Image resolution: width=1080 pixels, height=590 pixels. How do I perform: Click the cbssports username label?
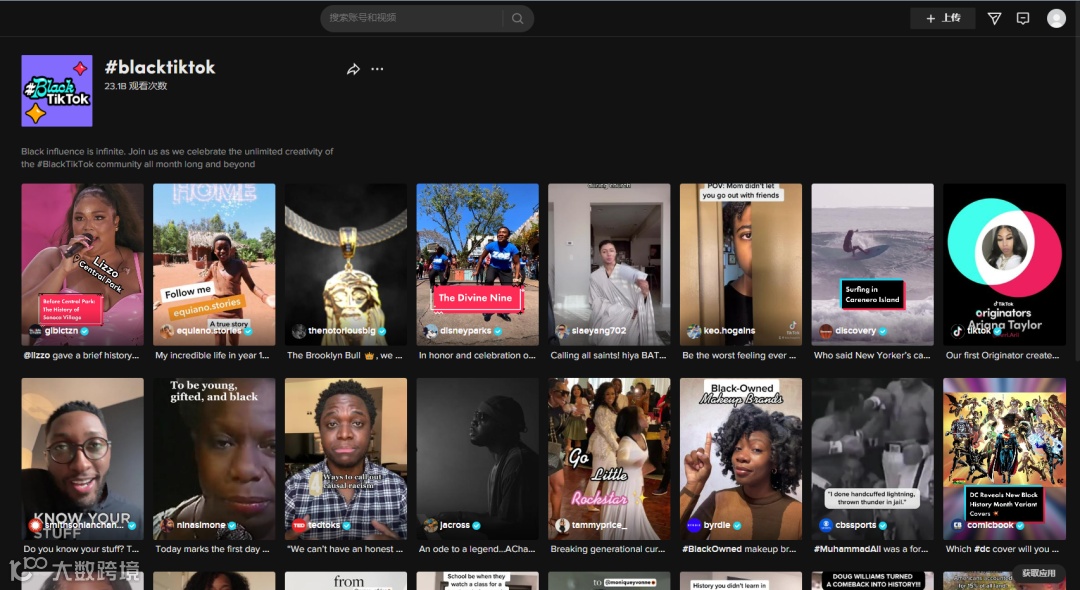[855, 525]
